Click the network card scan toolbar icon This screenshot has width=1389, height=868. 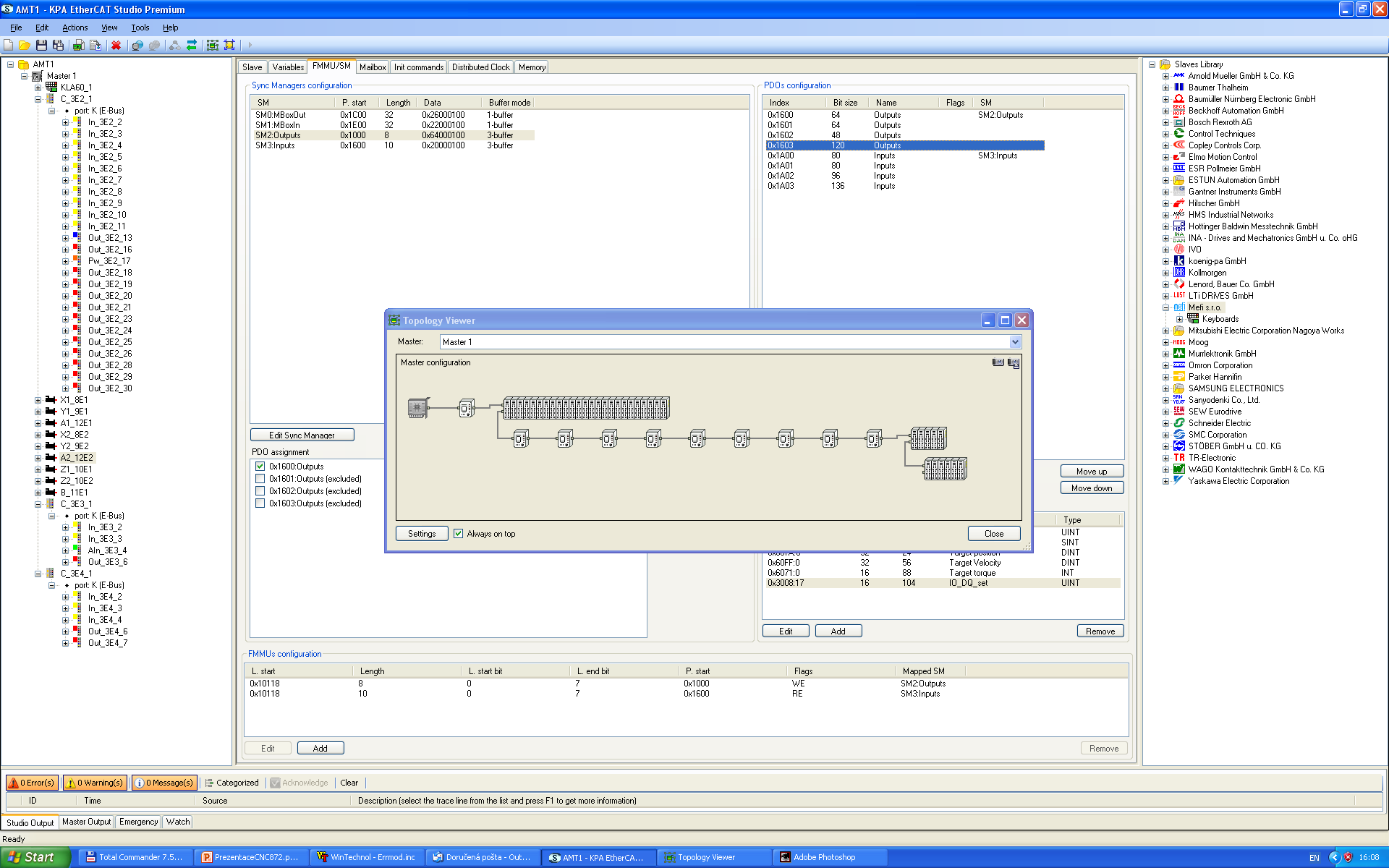[78, 45]
